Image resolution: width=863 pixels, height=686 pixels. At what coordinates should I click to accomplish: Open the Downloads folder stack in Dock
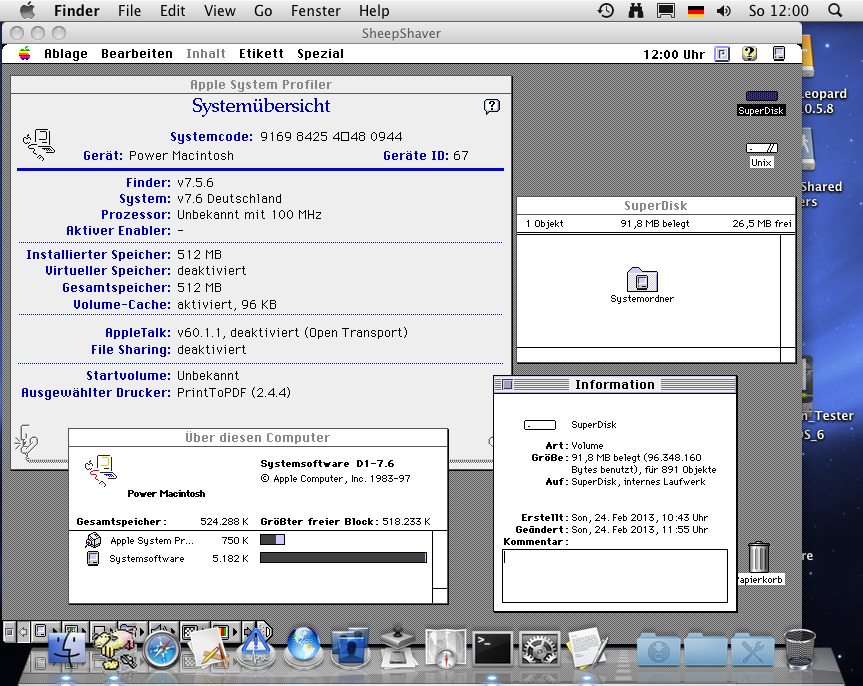click(x=658, y=649)
